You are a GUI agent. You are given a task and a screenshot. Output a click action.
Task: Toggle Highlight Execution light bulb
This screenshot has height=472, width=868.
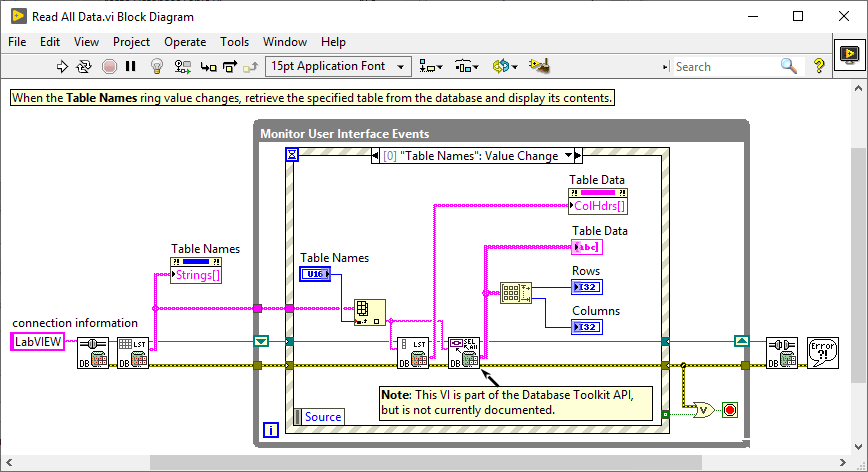156,66
